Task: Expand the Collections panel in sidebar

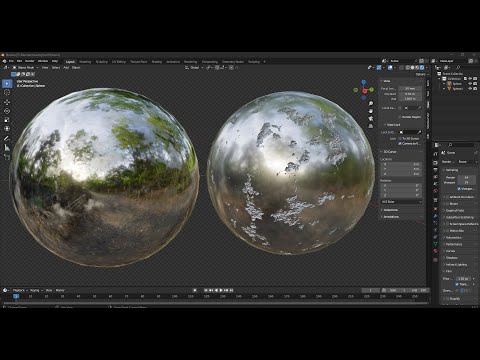Action: [x=390, y=210]
